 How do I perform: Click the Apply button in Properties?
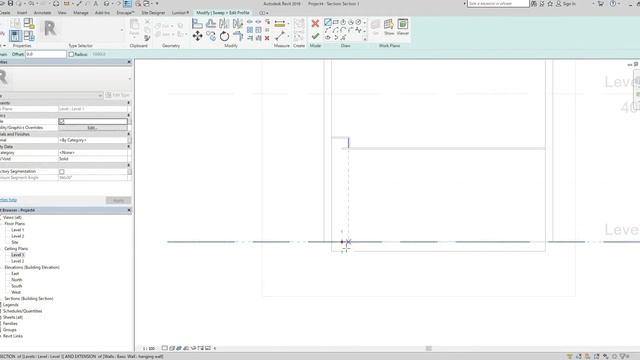coord(118,200)
